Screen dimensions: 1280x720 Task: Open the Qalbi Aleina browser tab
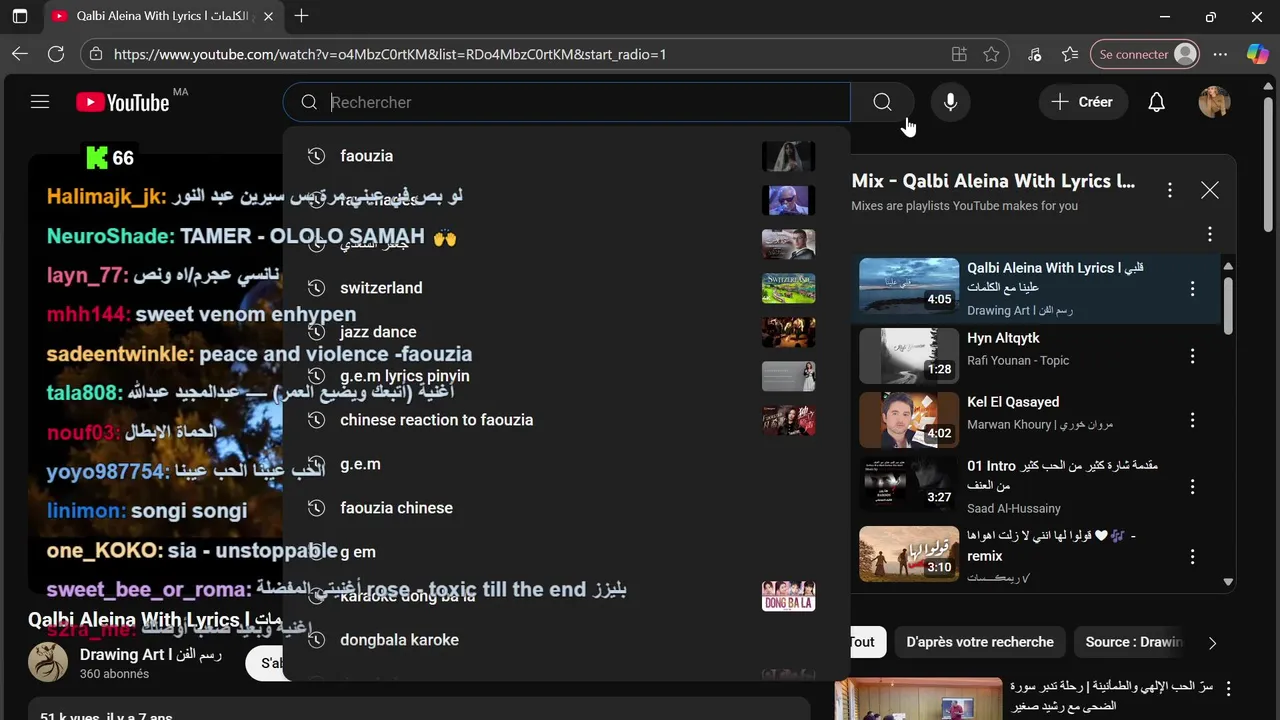[162, 16]
